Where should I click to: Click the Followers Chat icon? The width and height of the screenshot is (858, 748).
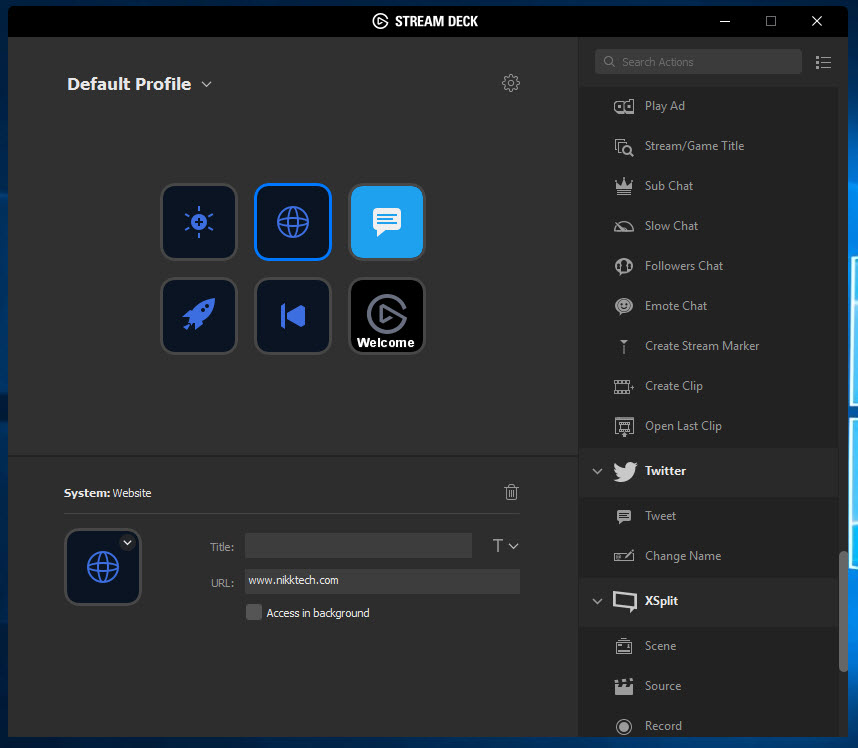pos(624,266)
